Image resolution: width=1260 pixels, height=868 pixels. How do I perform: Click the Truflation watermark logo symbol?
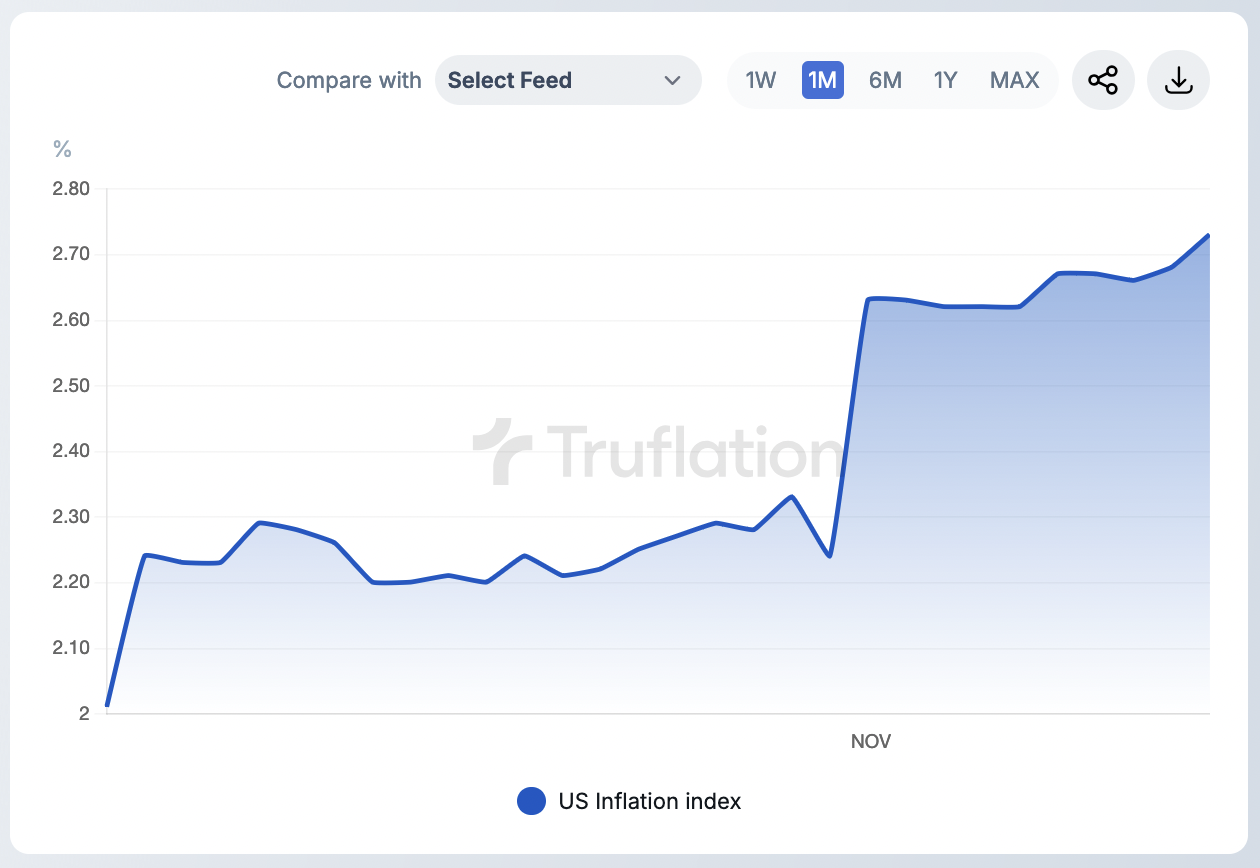[x=503, y=451]
